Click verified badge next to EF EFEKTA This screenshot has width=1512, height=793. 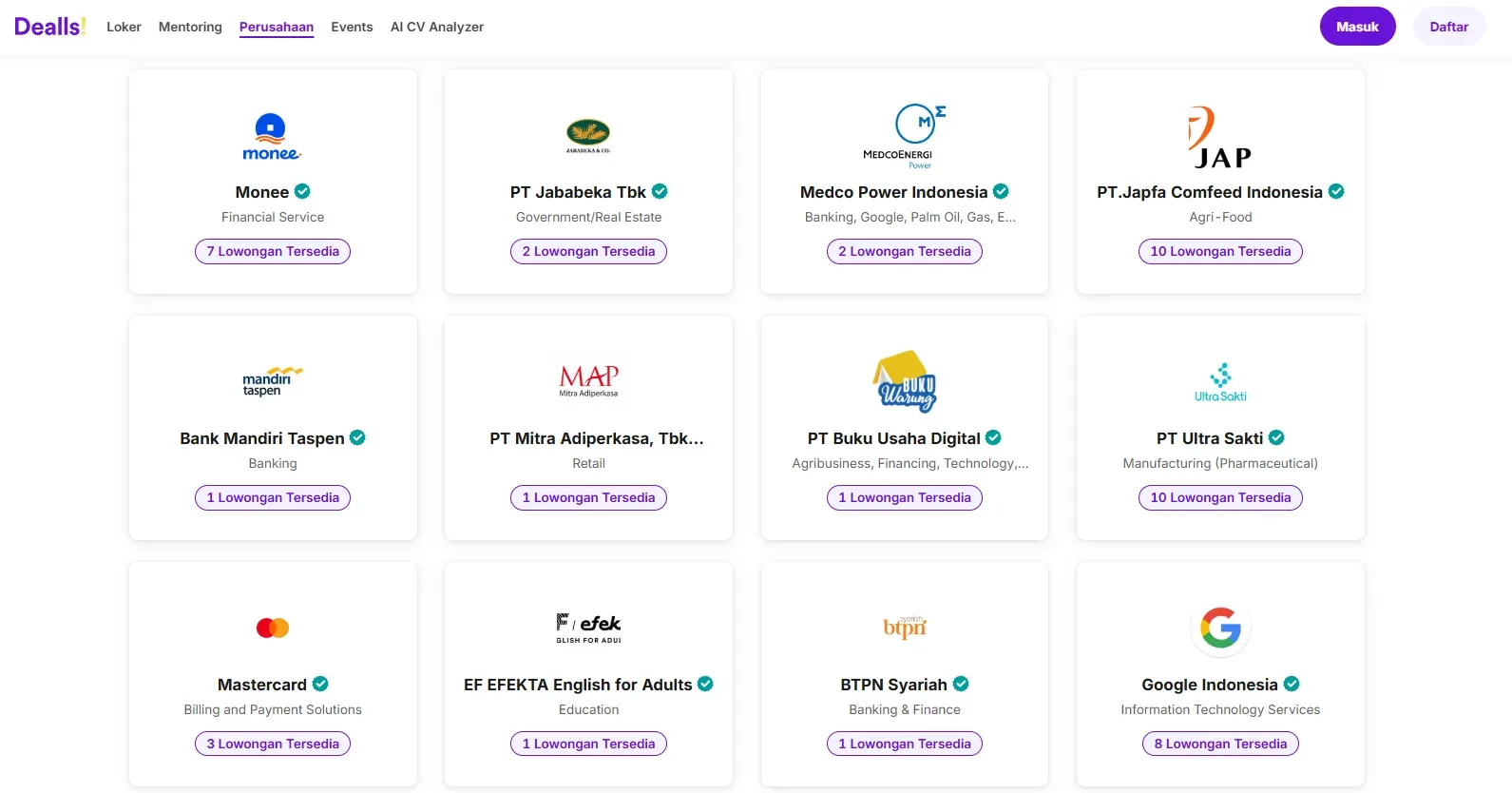705,684
